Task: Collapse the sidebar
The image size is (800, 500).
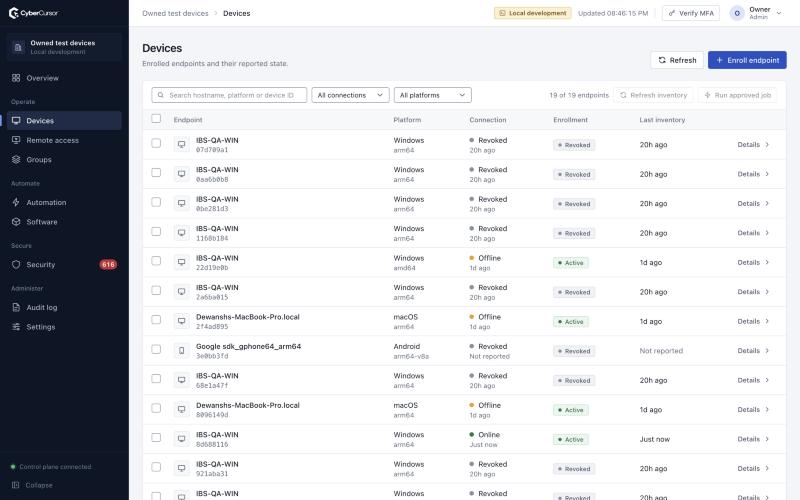Action: (33, 485)
